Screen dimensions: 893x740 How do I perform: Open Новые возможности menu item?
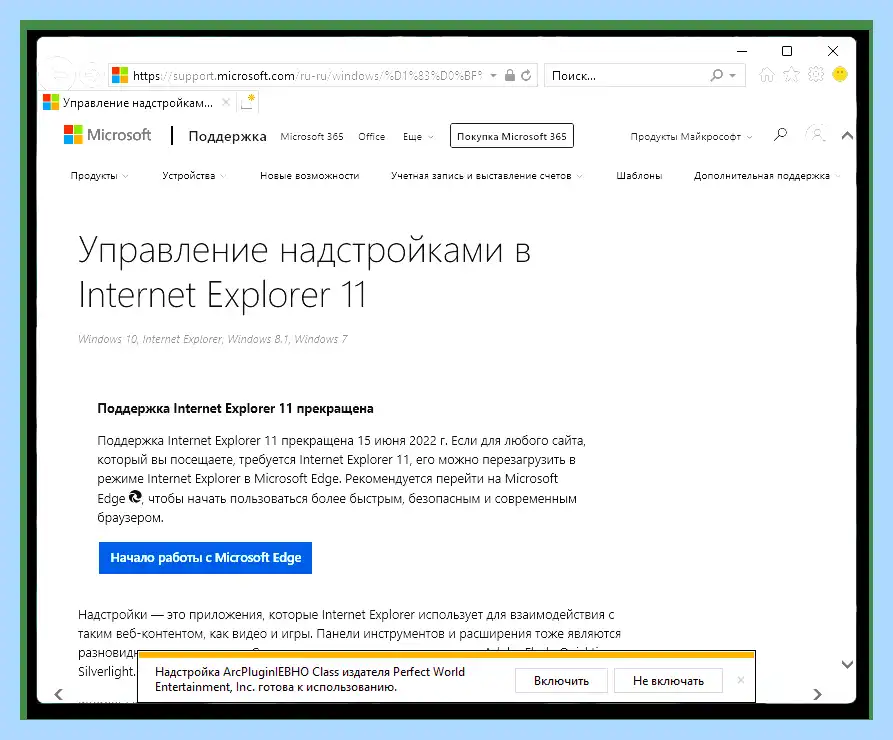(309, 176)
